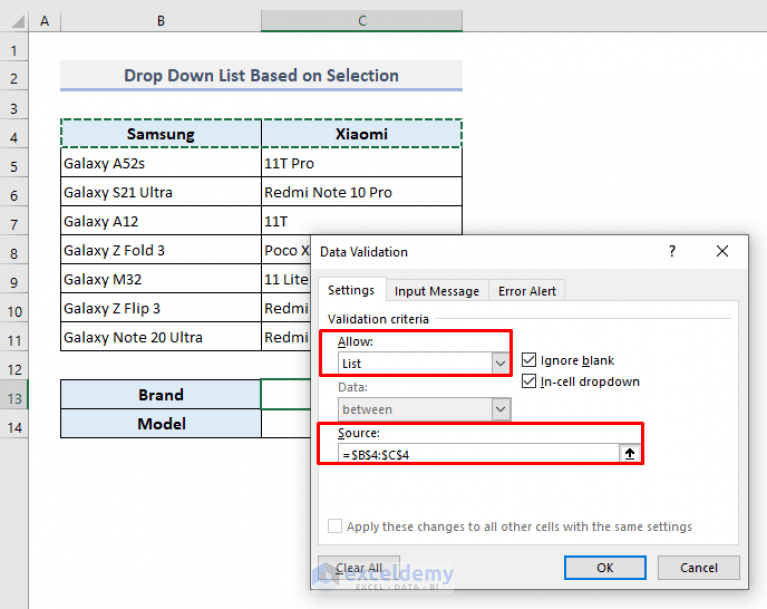Screen dimensions: 767x609
Task: Click the Galaxy Z Fold 3 cell
Action: click(161, 250)
